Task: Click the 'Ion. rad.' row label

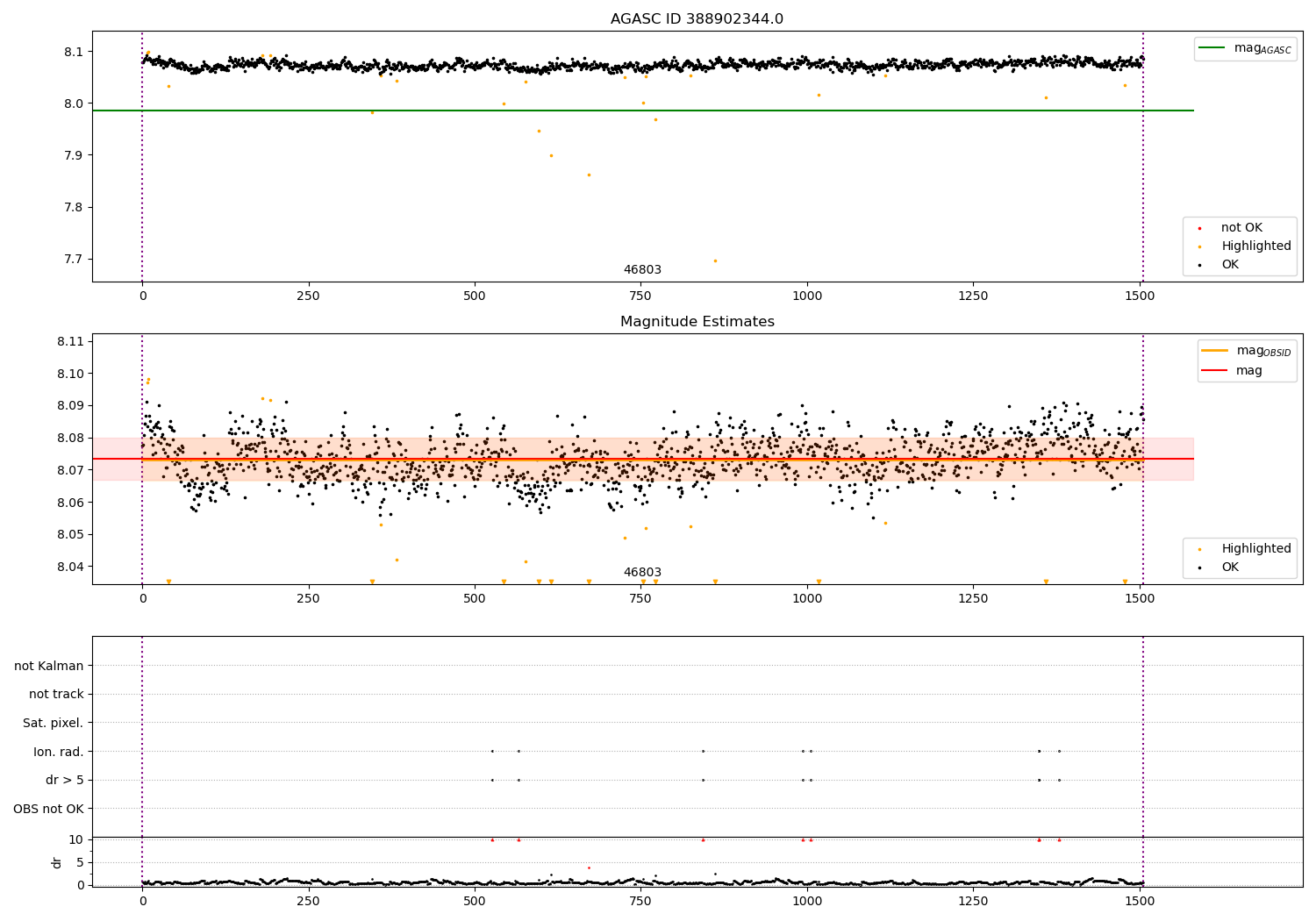Action: (59, 752)
